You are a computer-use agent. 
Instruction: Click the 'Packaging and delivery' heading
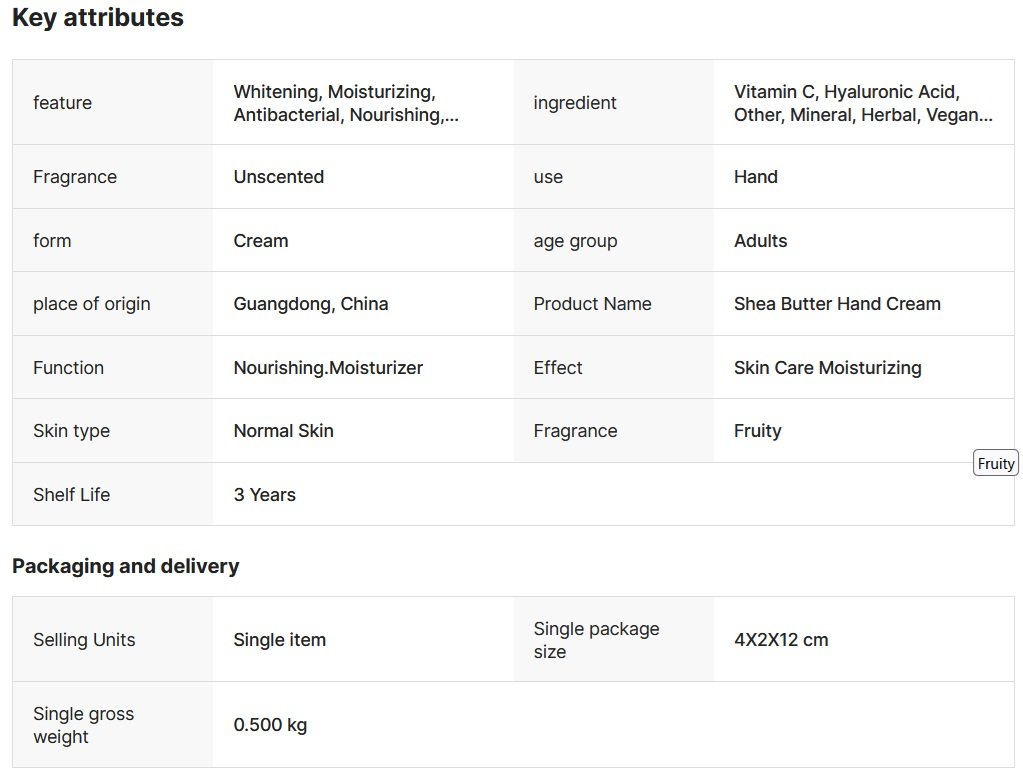coord(126,566)
